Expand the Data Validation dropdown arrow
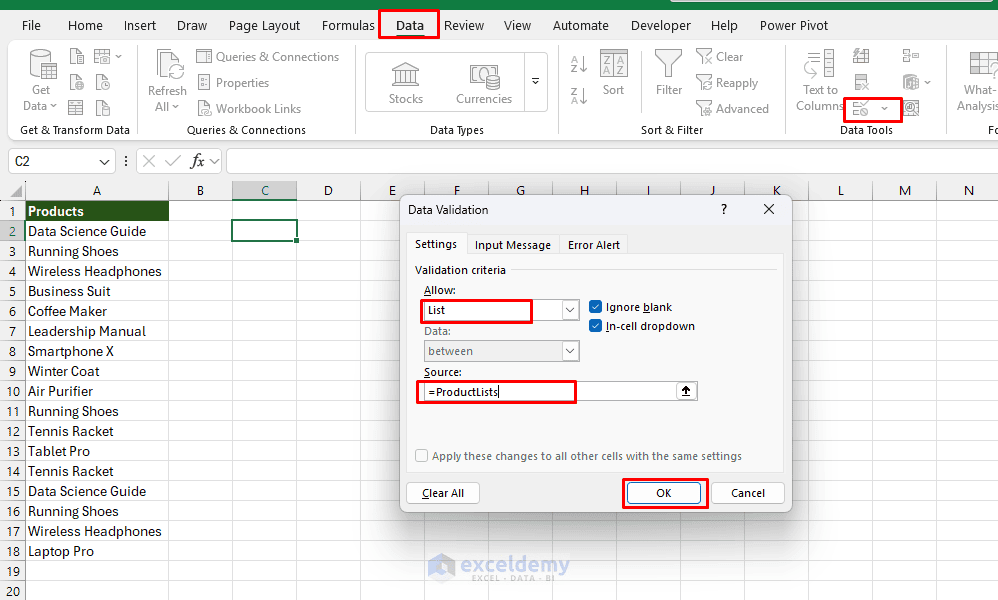The image size is (998, 600). tap(885, 109)
